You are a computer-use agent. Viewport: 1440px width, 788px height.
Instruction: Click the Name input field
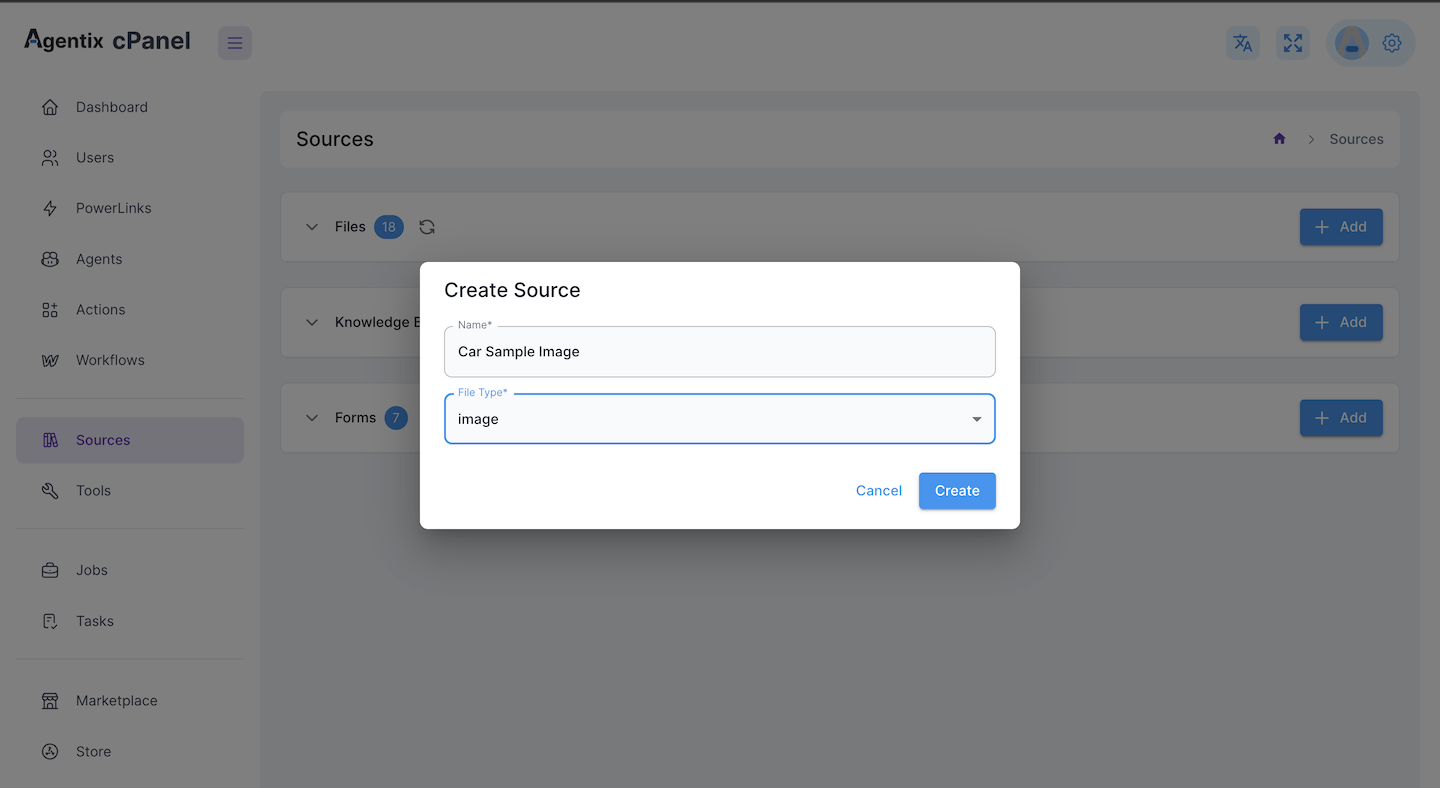(x=719, y=352)
